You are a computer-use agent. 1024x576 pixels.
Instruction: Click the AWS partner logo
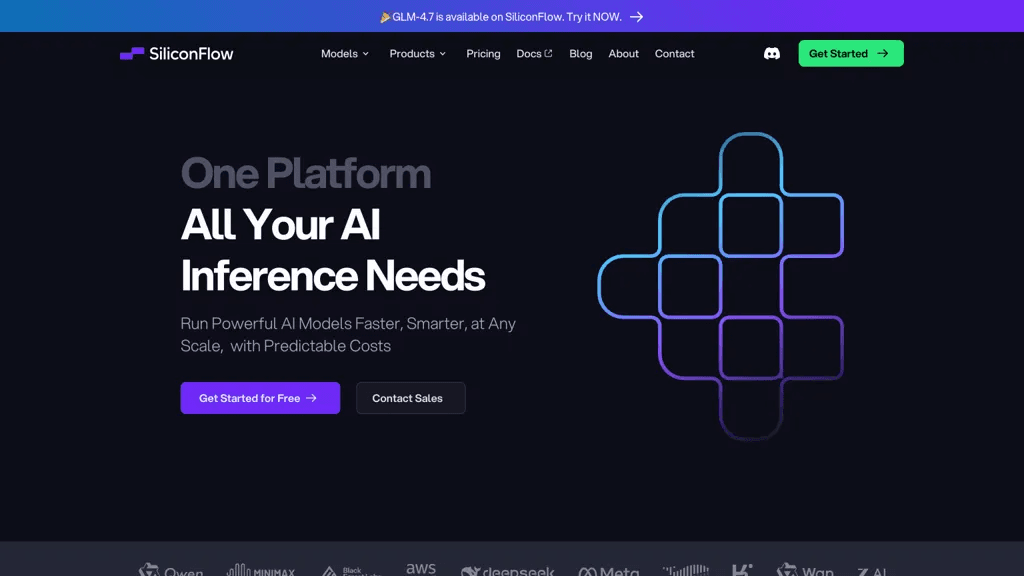coord(421,568)
